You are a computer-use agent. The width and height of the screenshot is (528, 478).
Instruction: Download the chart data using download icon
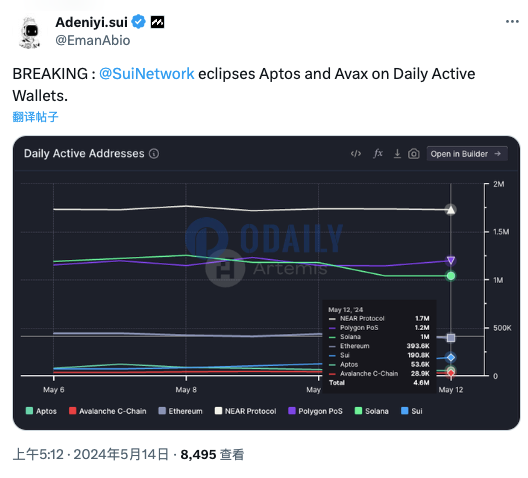pos(397,154)
